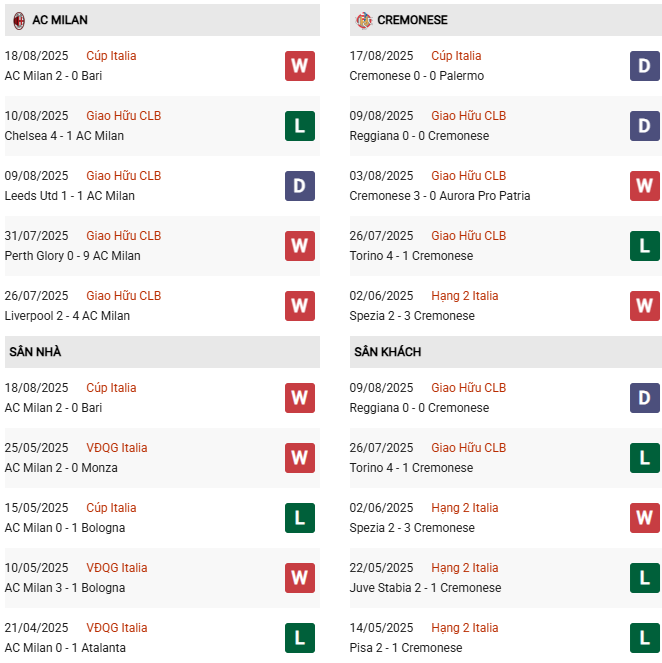The image size is (662, 663).
Task: Click VĐQG Italia link on 25/05/2025 row
Action: (x=116, y=448)
